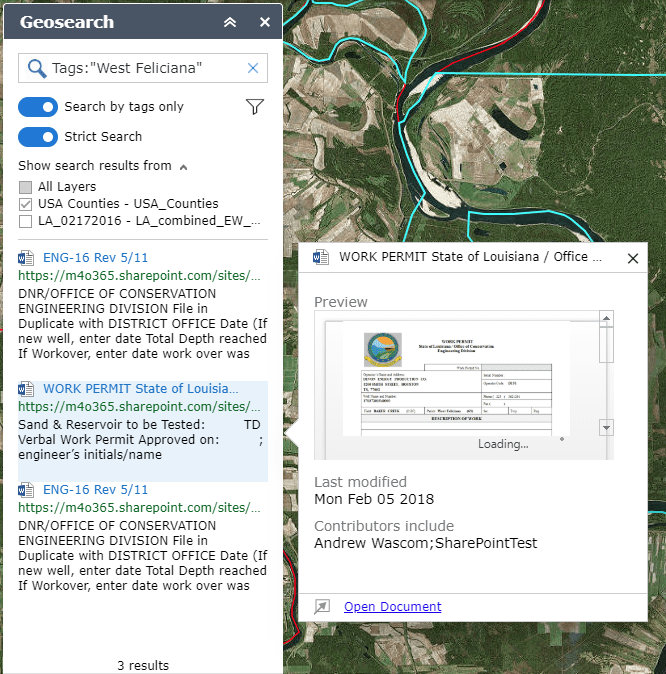This screenshot has width=666, height=674.
Task: Open WORK PERMIT State of Louisiana result
Action: click(x=141, y=389)
